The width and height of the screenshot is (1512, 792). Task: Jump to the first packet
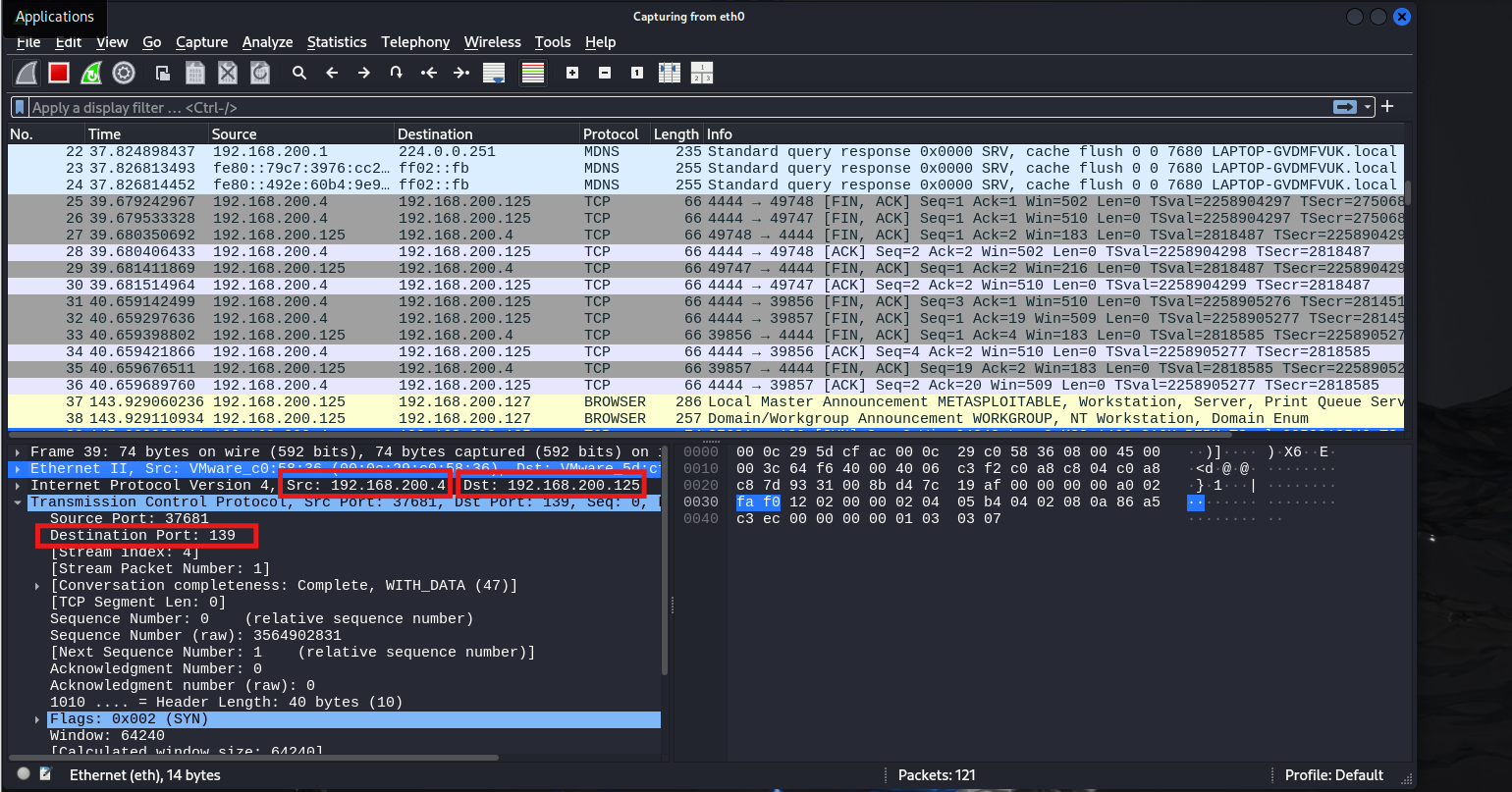[429, 73]
